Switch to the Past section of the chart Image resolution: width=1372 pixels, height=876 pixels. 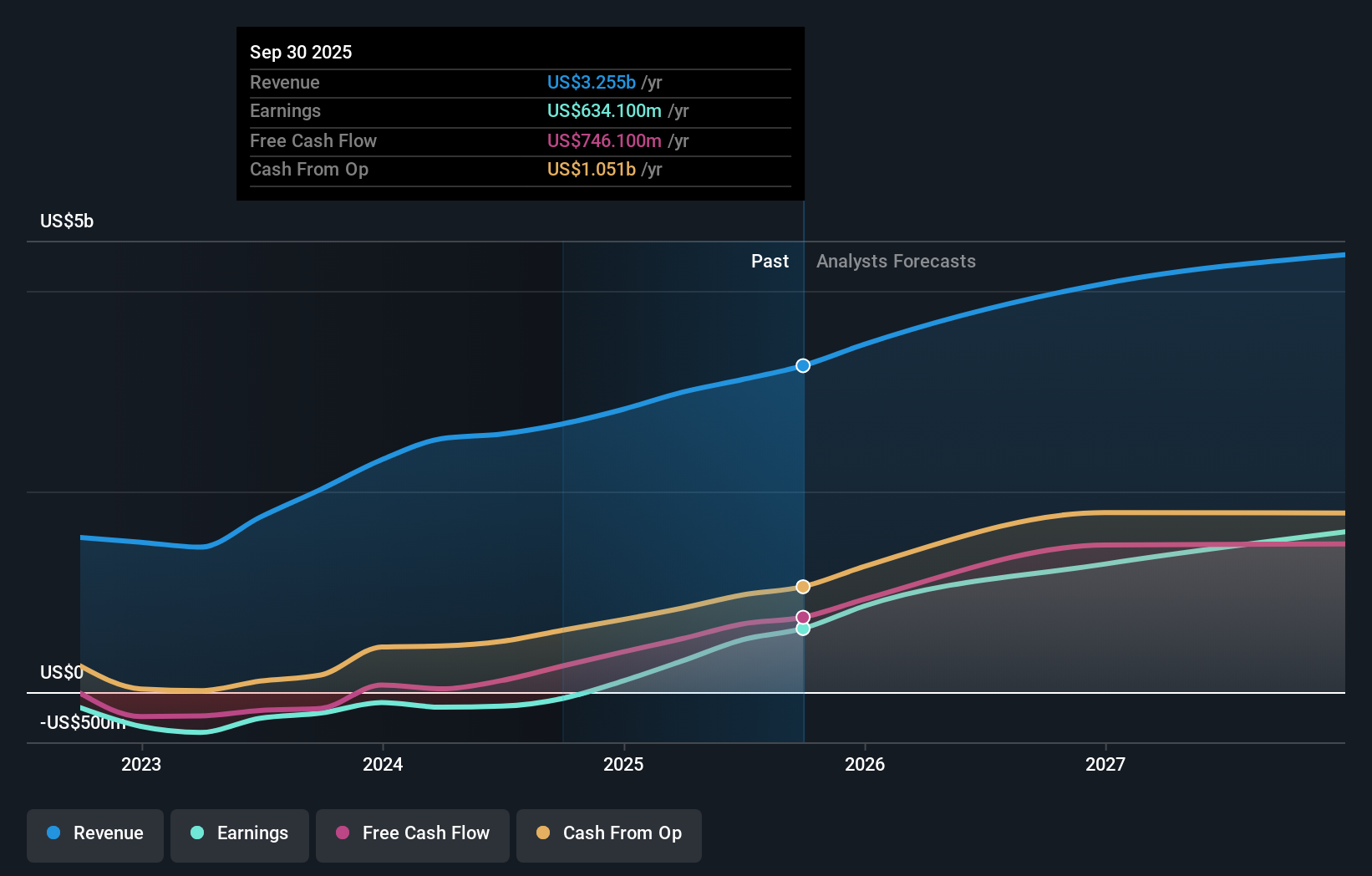point(770,261)
